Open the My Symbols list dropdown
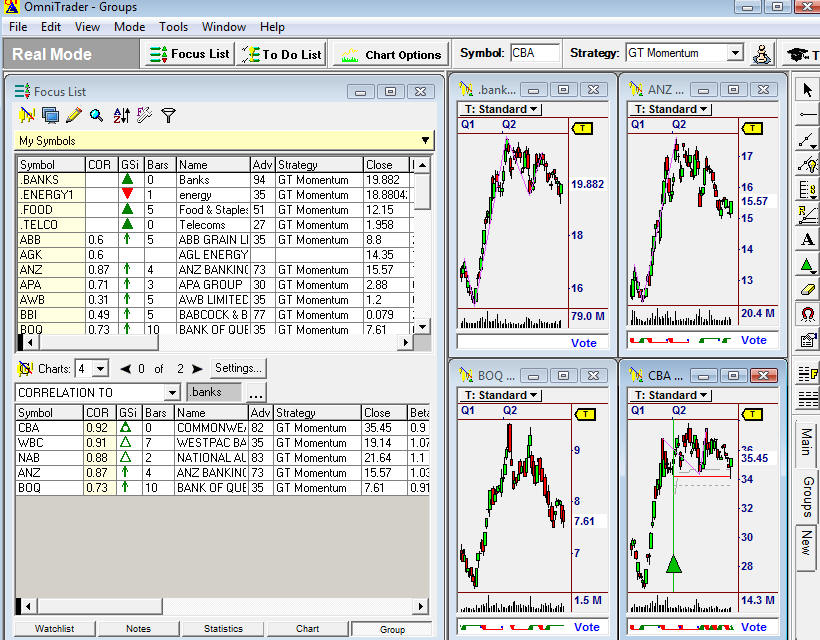The image size is (820, 640). [x=425, y=140]
